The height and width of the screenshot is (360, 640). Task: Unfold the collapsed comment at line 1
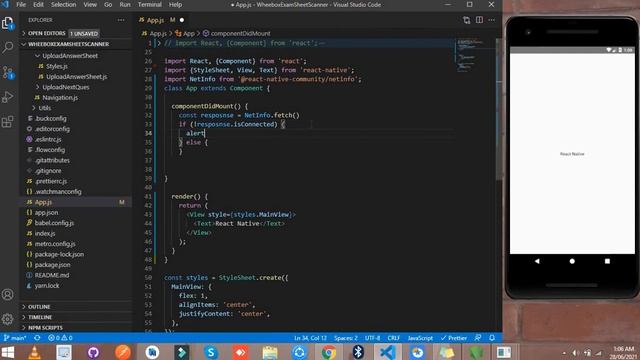pos(159,43)
